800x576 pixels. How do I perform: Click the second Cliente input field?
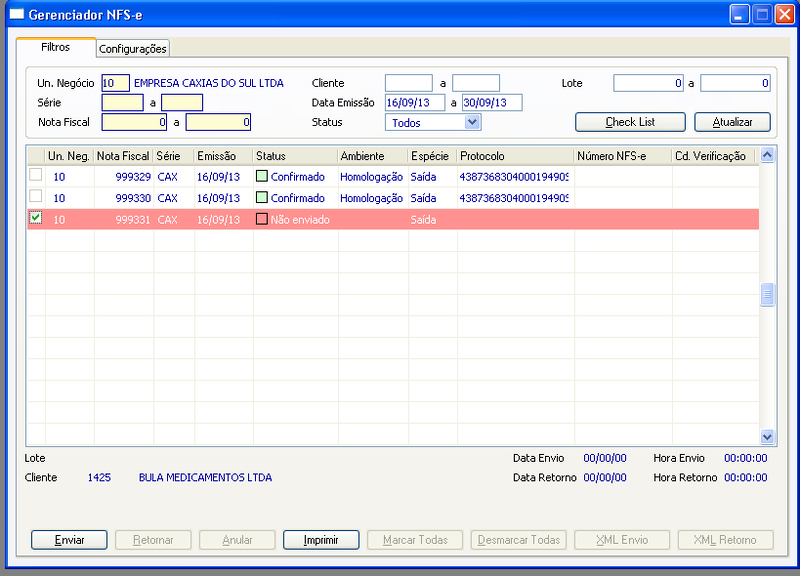click(x=476, y=83)
